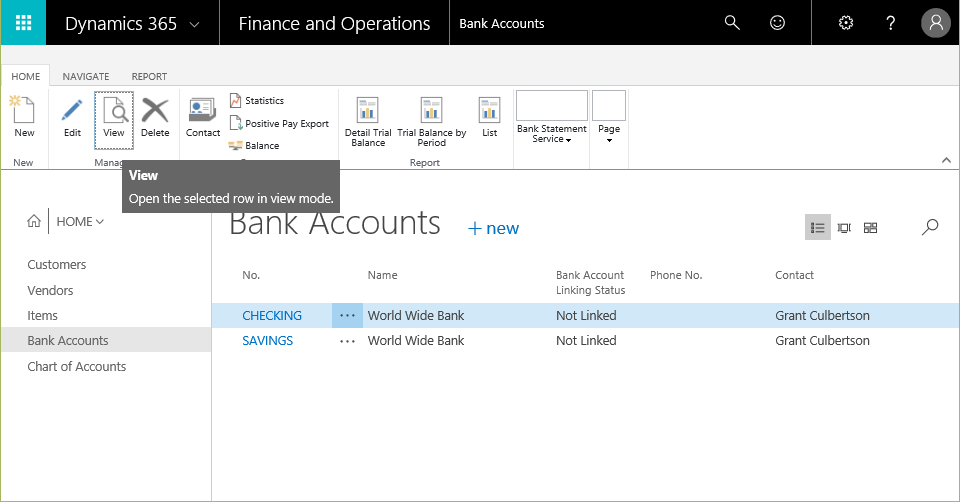Open the app launcher waffle icon
The height and width of the screenshot is (502, 960).
point(23,23)
